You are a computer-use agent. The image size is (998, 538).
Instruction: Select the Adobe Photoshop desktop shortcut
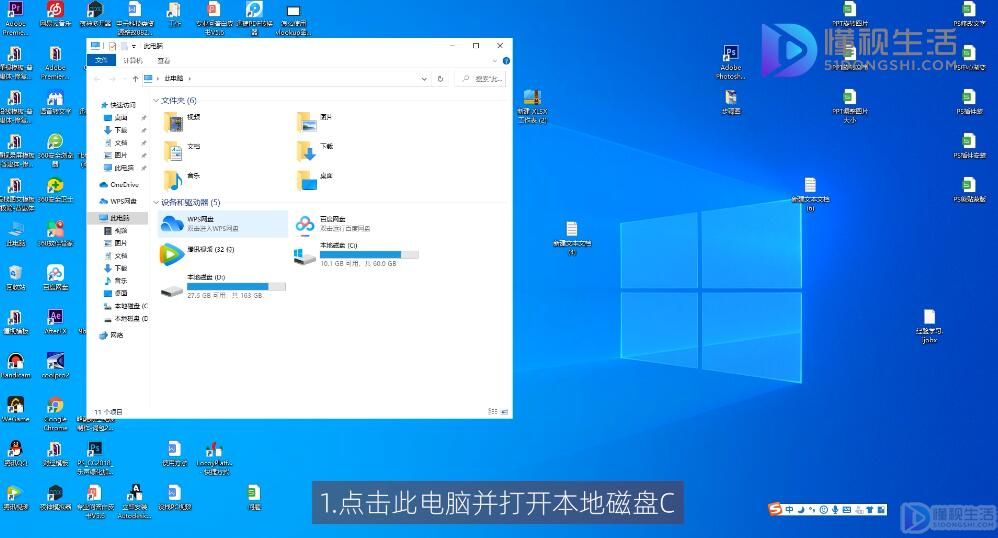coord(731,62)
